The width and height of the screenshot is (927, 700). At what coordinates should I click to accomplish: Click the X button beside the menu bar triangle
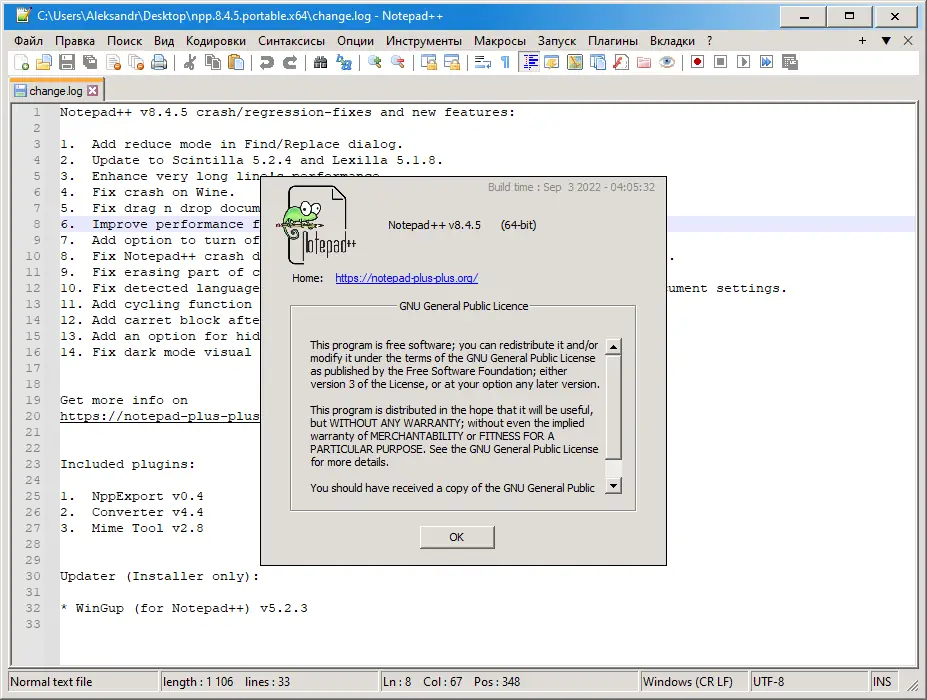click(x=909, y=41)
